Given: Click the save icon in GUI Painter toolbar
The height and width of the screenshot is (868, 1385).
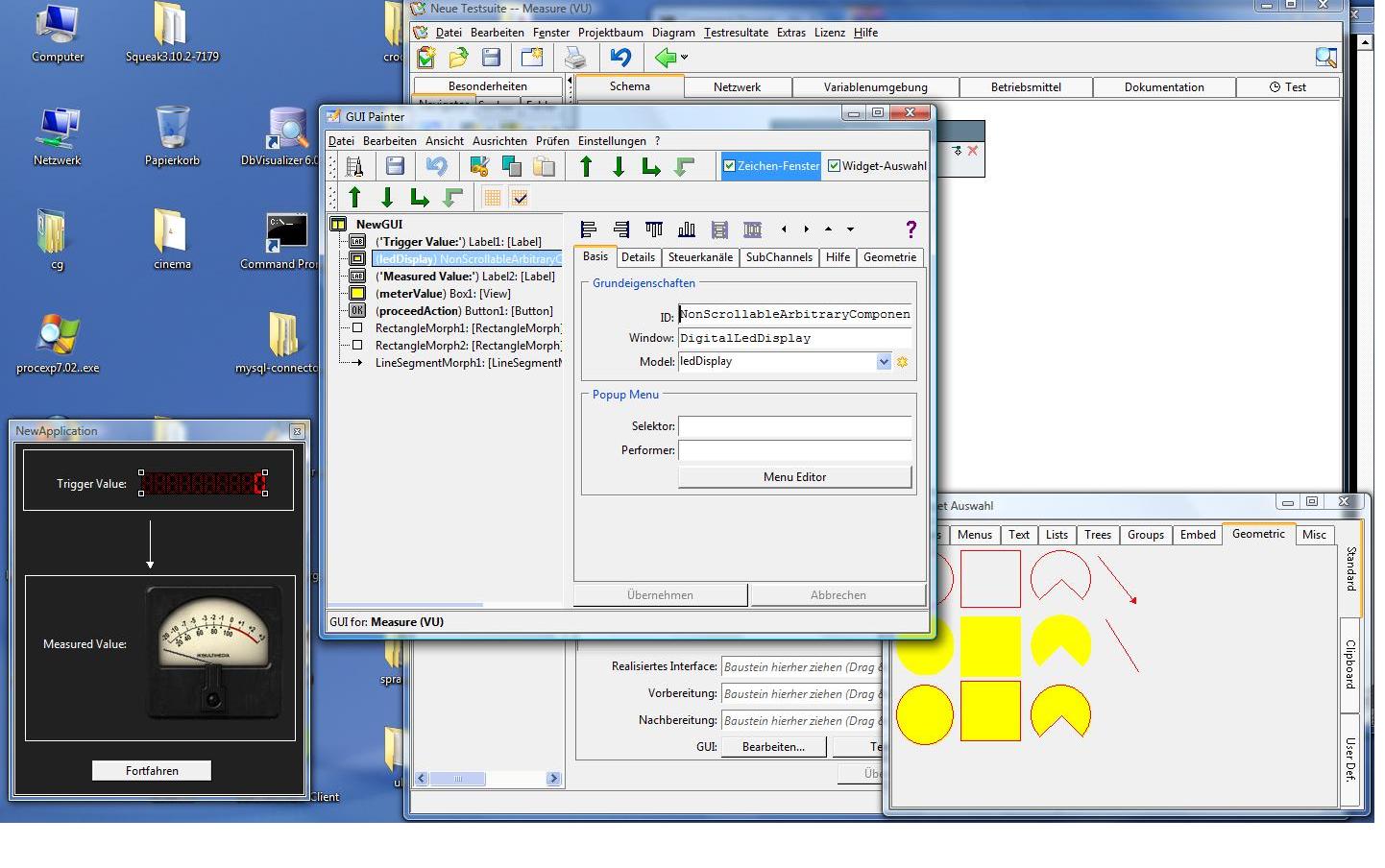Looking at the screenshot, I should tap(395, 166).
